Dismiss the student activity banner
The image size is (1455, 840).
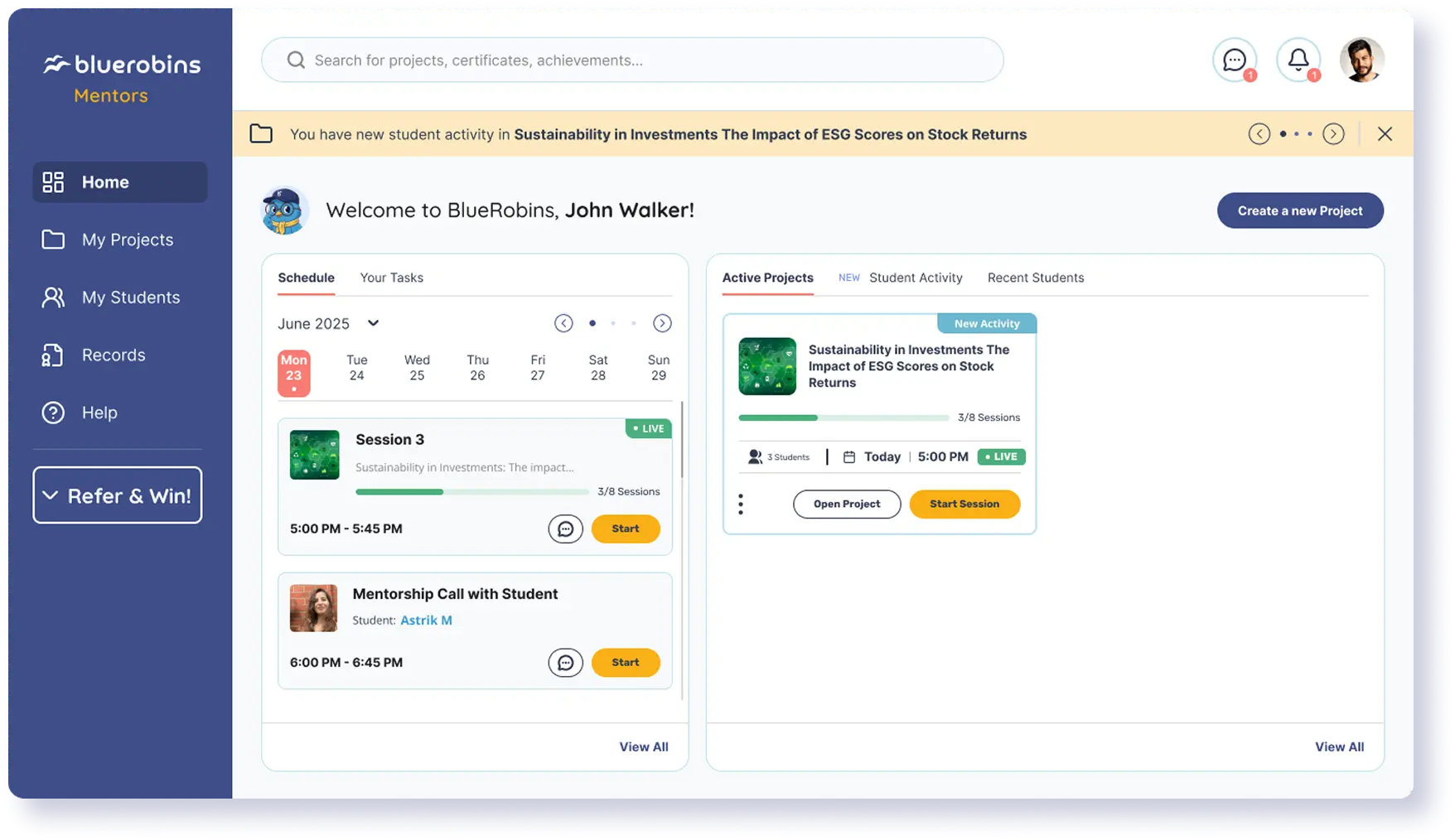click(x=1385, y=133)
